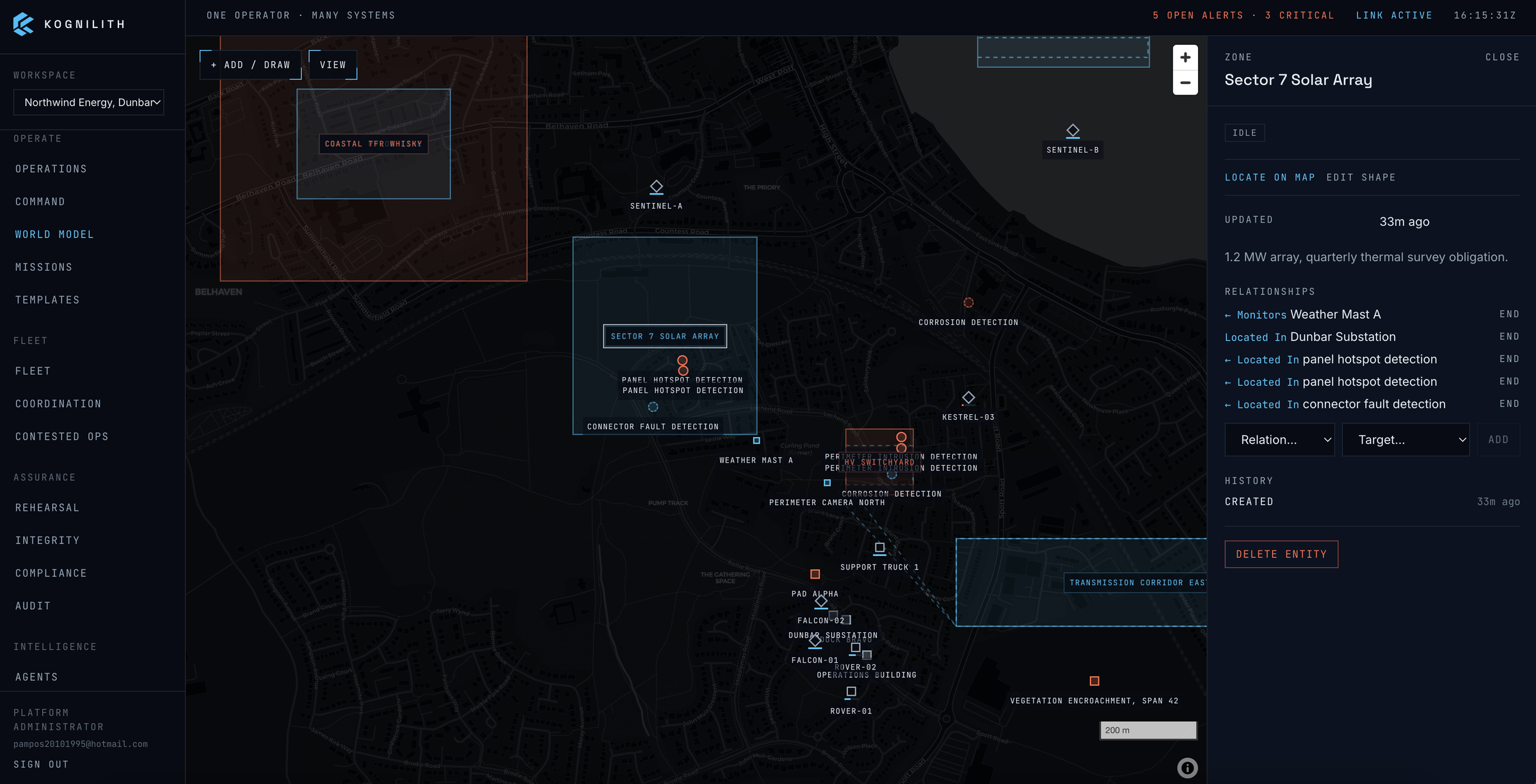This screenshot has width=1536, height=784.
Task: Select the Support Truck 1 square marker
Action: coord(879,548)
